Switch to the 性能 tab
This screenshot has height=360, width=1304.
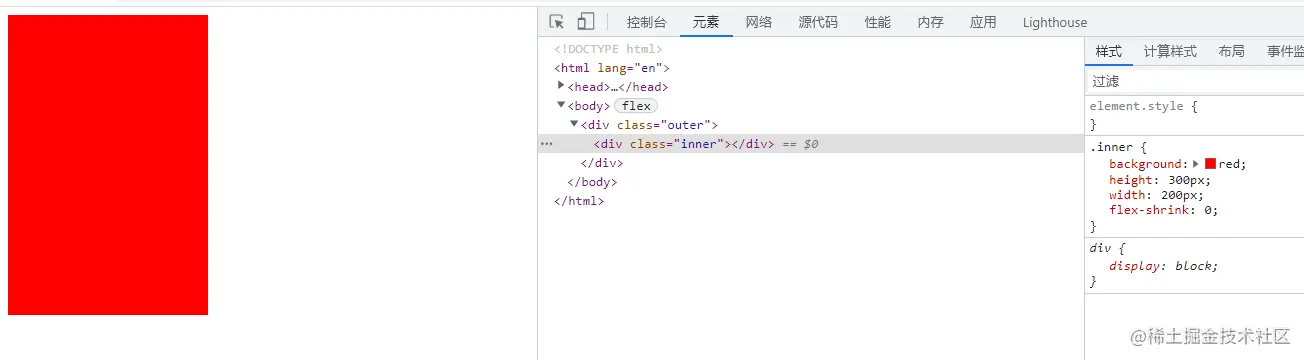(878, 22)
